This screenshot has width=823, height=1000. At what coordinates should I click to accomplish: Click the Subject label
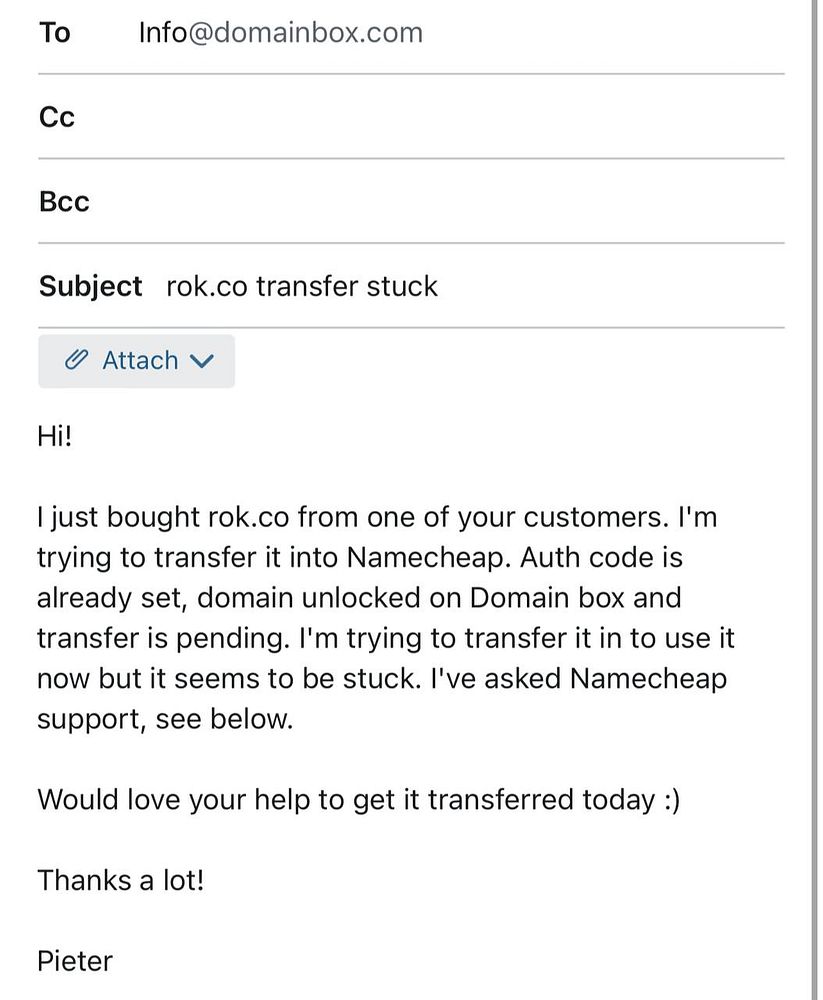pos(90,286)
